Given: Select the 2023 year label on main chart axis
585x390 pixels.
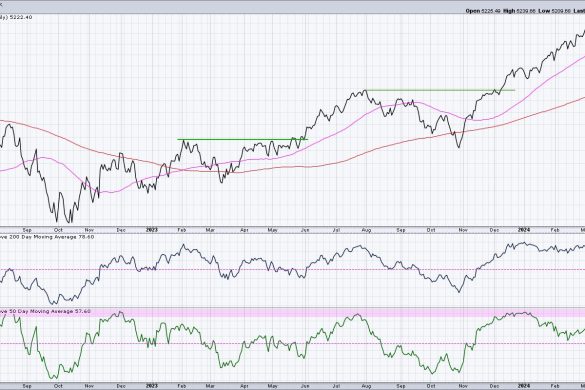Looking at the screenshot, I should [x=151, y=230].
